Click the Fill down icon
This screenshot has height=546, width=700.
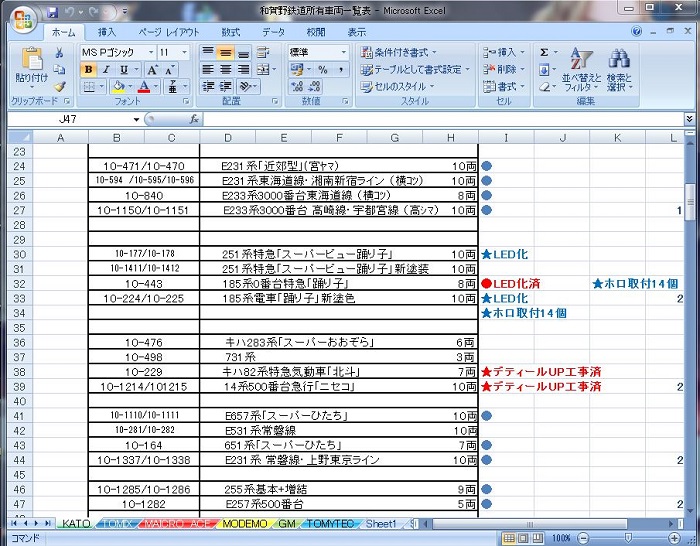click(544, 70)
